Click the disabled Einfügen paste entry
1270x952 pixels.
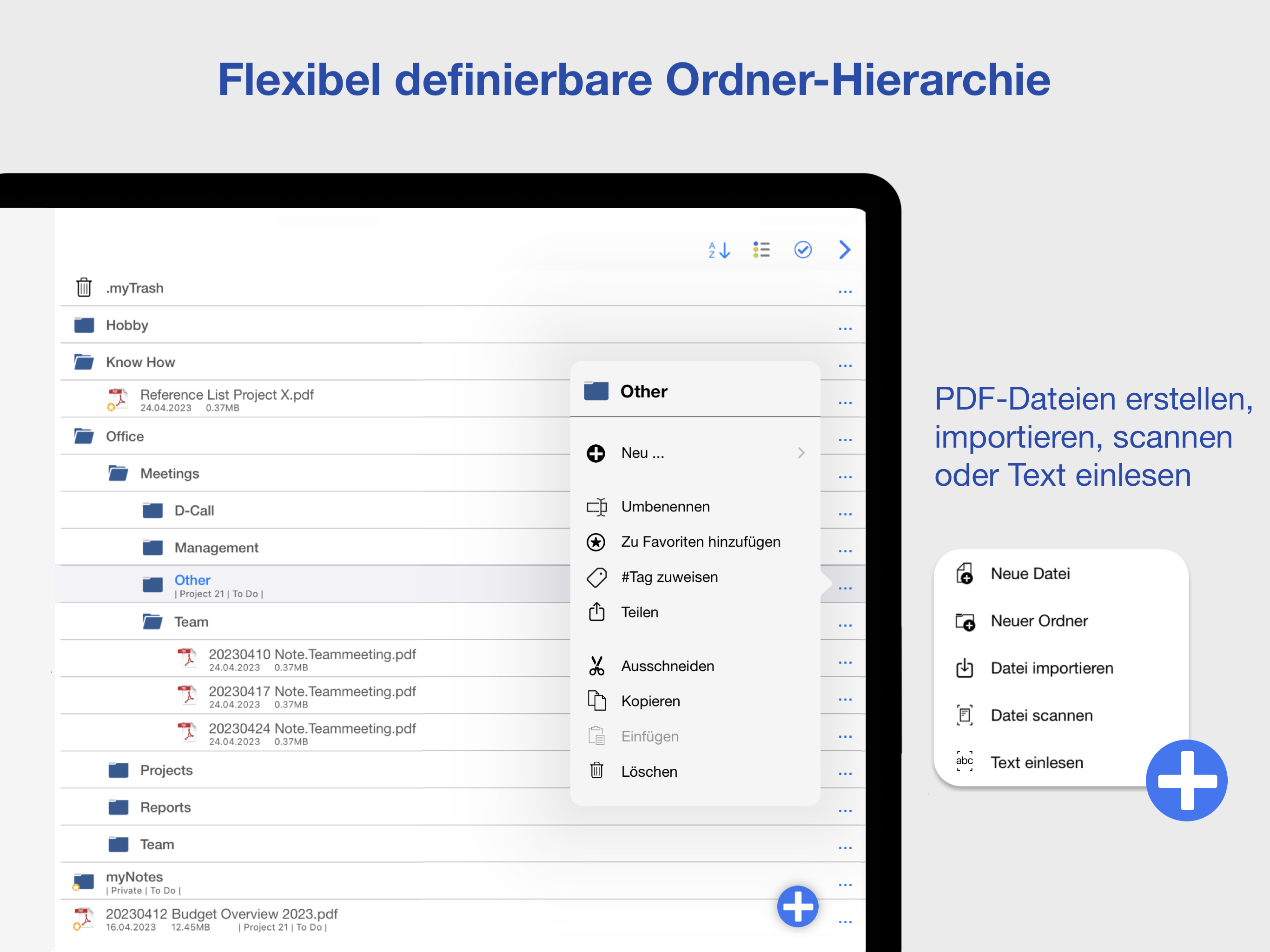pyautogui.click(x=695, y=736)
